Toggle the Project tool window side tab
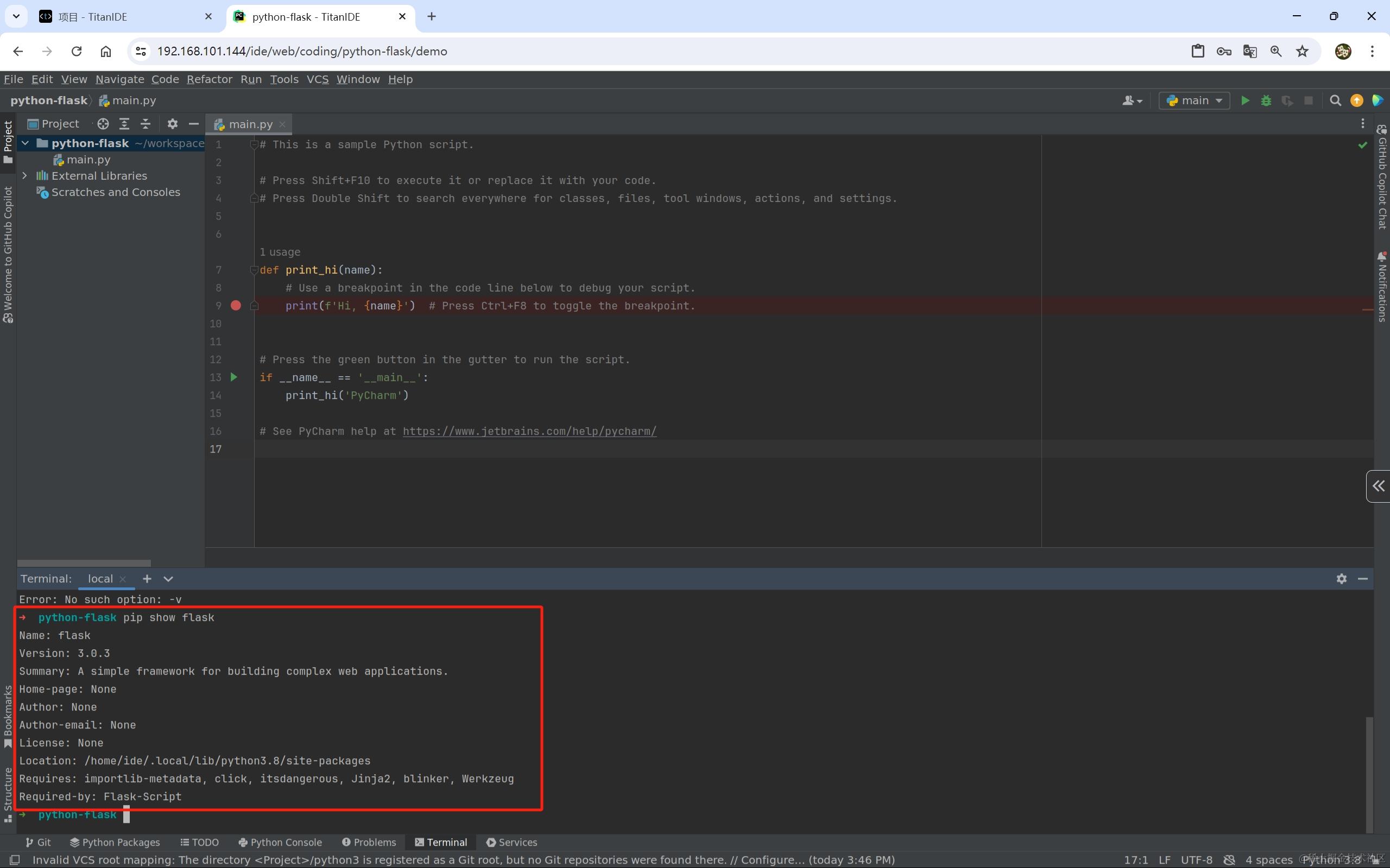This screenshot has height=868, width=1390. tap(8, 141)
